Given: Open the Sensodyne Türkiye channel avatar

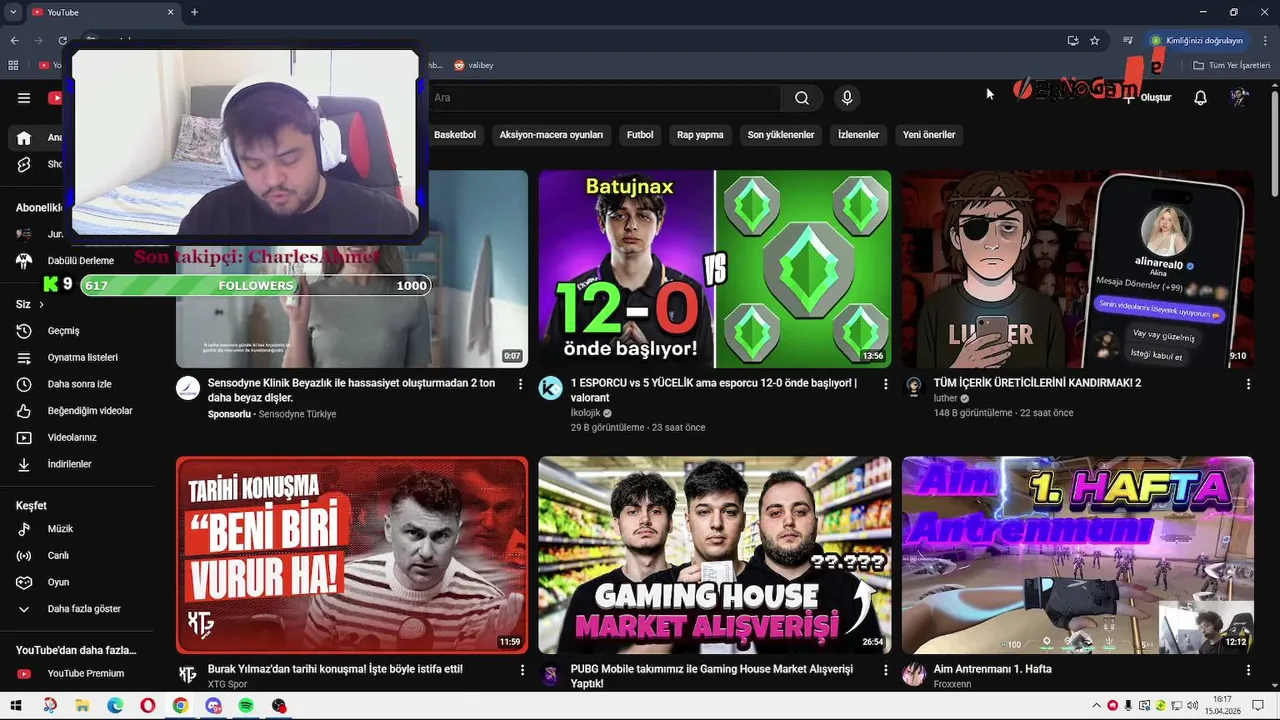Looking at the screenshot, I should [188, 388].
